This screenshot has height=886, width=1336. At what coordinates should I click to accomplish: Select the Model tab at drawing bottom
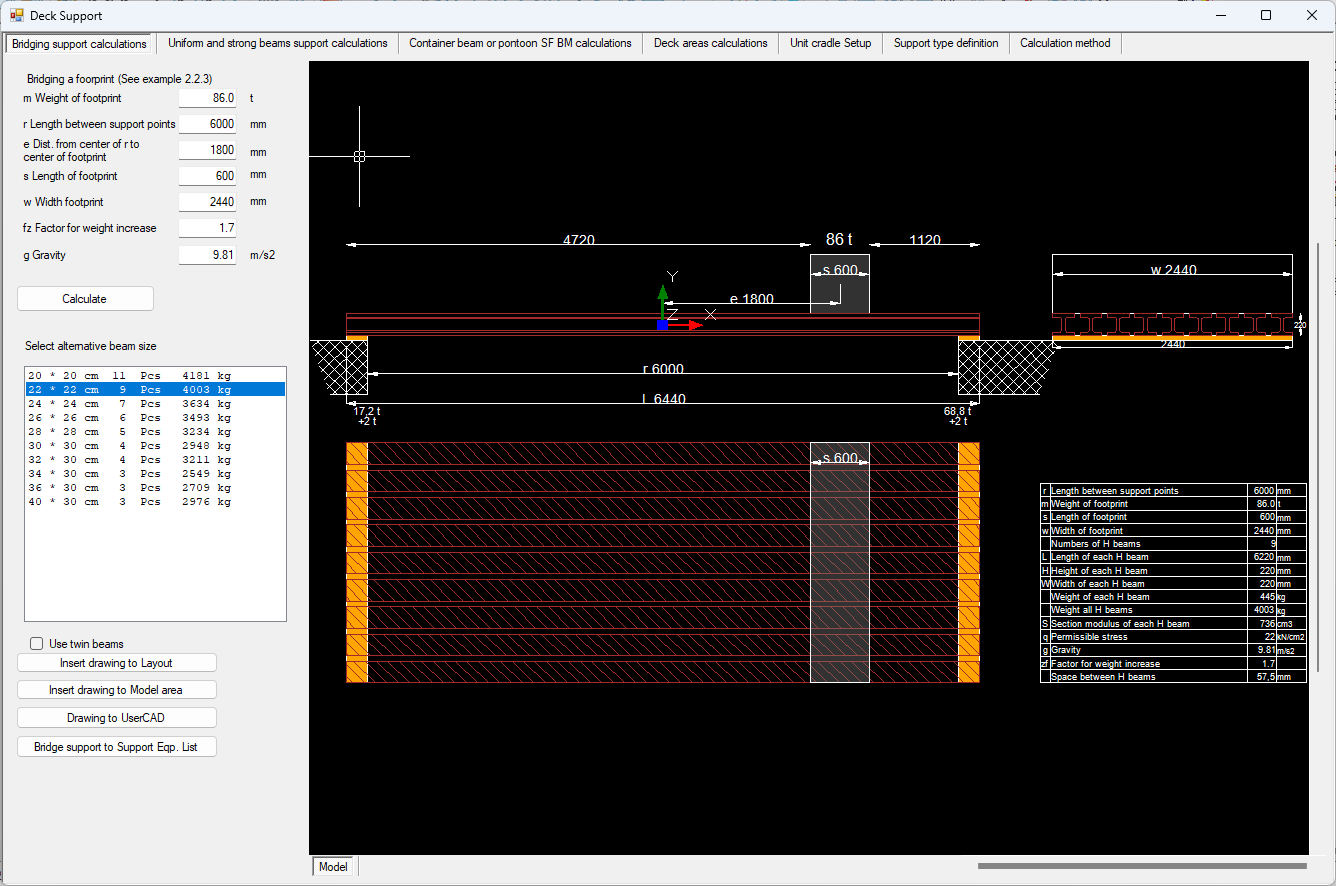tap(333, 867)
